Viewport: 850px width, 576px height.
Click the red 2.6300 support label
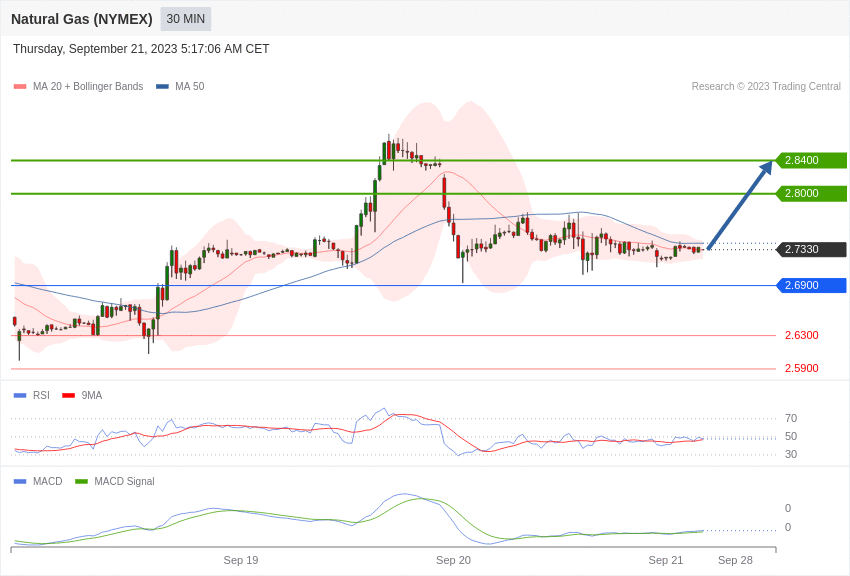(802, 335)
